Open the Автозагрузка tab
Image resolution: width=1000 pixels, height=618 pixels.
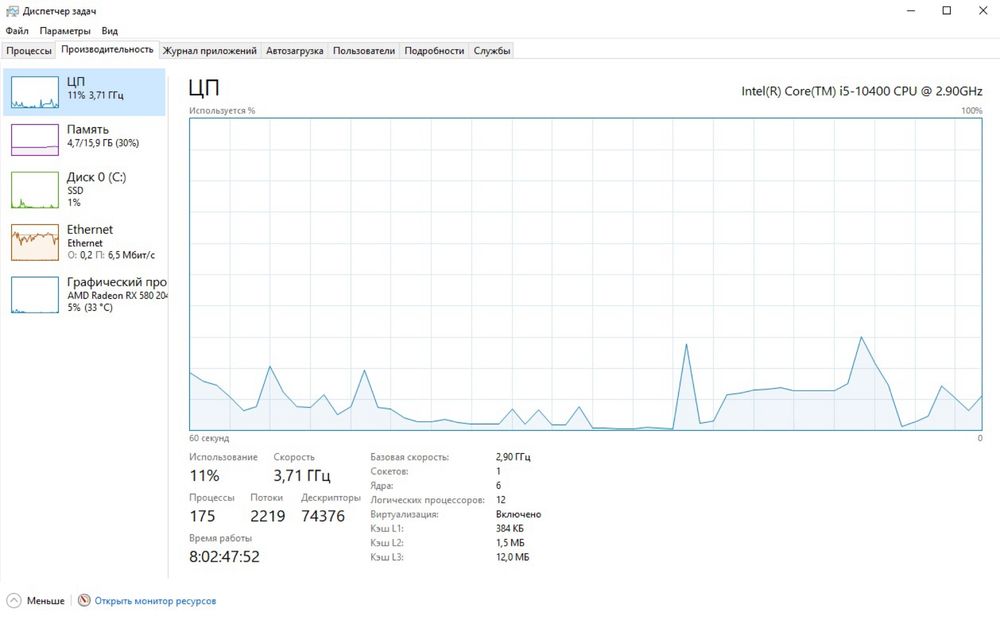point(295,51)
